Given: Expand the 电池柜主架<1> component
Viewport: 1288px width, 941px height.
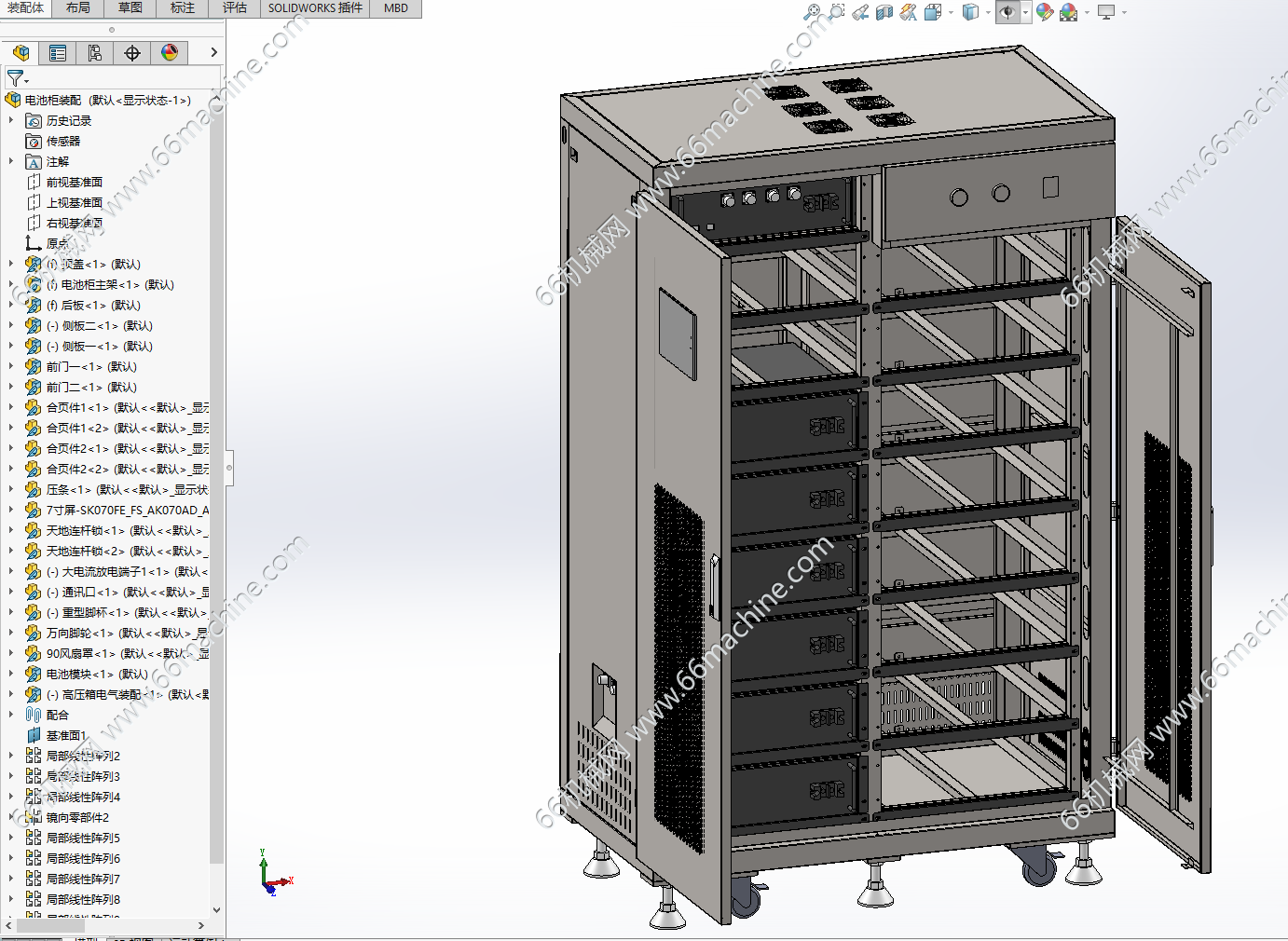Looking at the screenshot, I should pyautogui.click(x=11, y=284).
